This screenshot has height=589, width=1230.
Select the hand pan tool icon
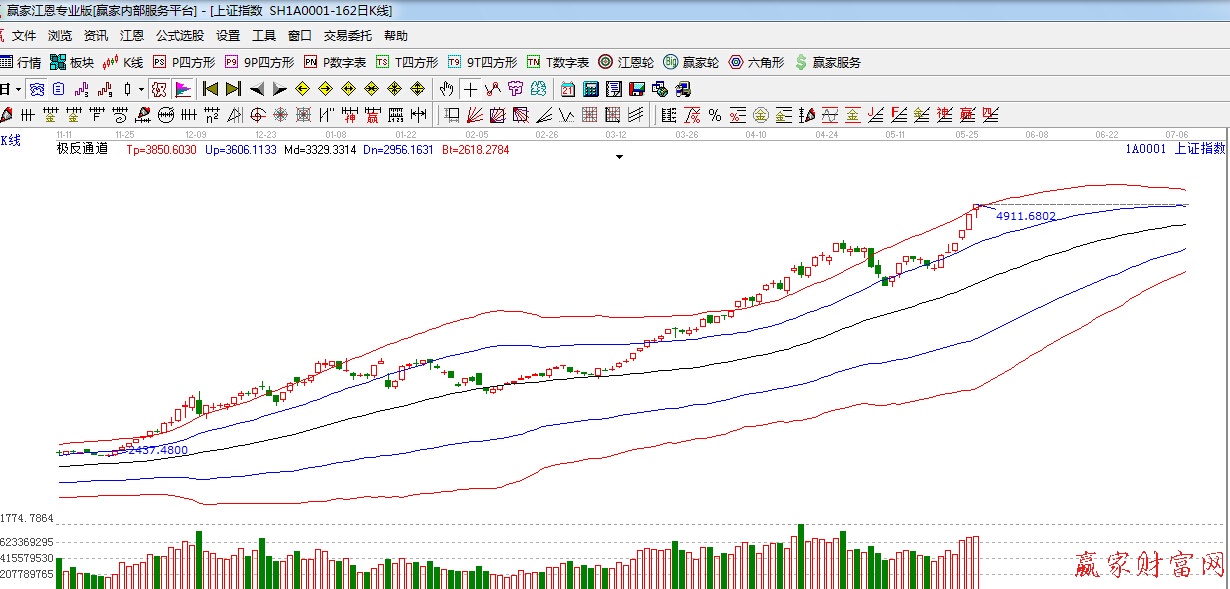(x=447, y=89)
